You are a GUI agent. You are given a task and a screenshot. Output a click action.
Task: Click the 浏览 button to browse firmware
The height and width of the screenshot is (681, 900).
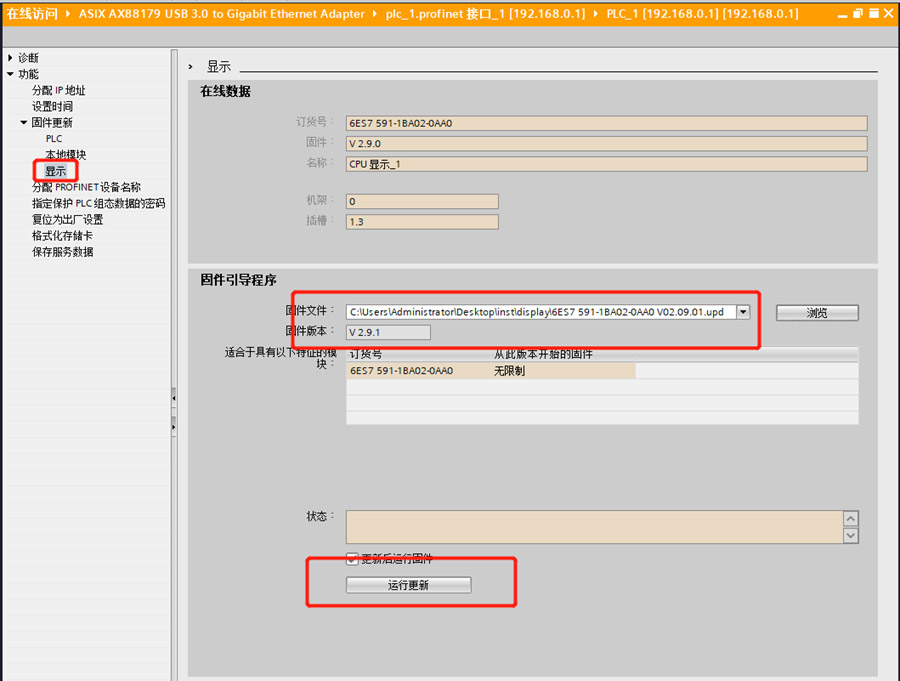coord(816,313)
